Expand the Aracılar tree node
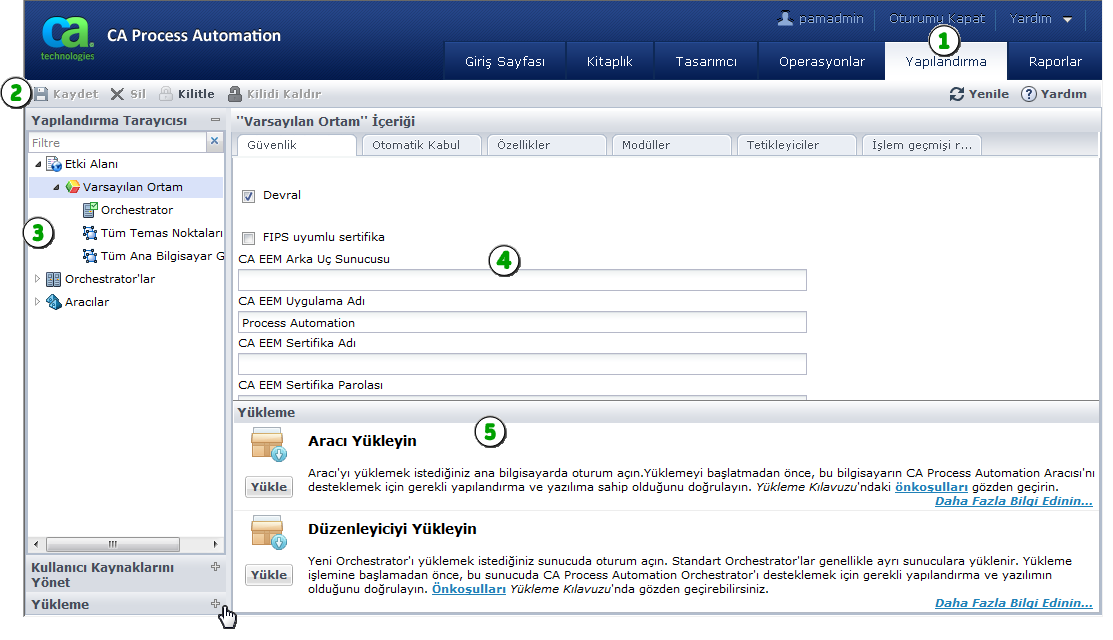Image resolution: width=1113 pixels, height=640 pixels. point(38,302)
